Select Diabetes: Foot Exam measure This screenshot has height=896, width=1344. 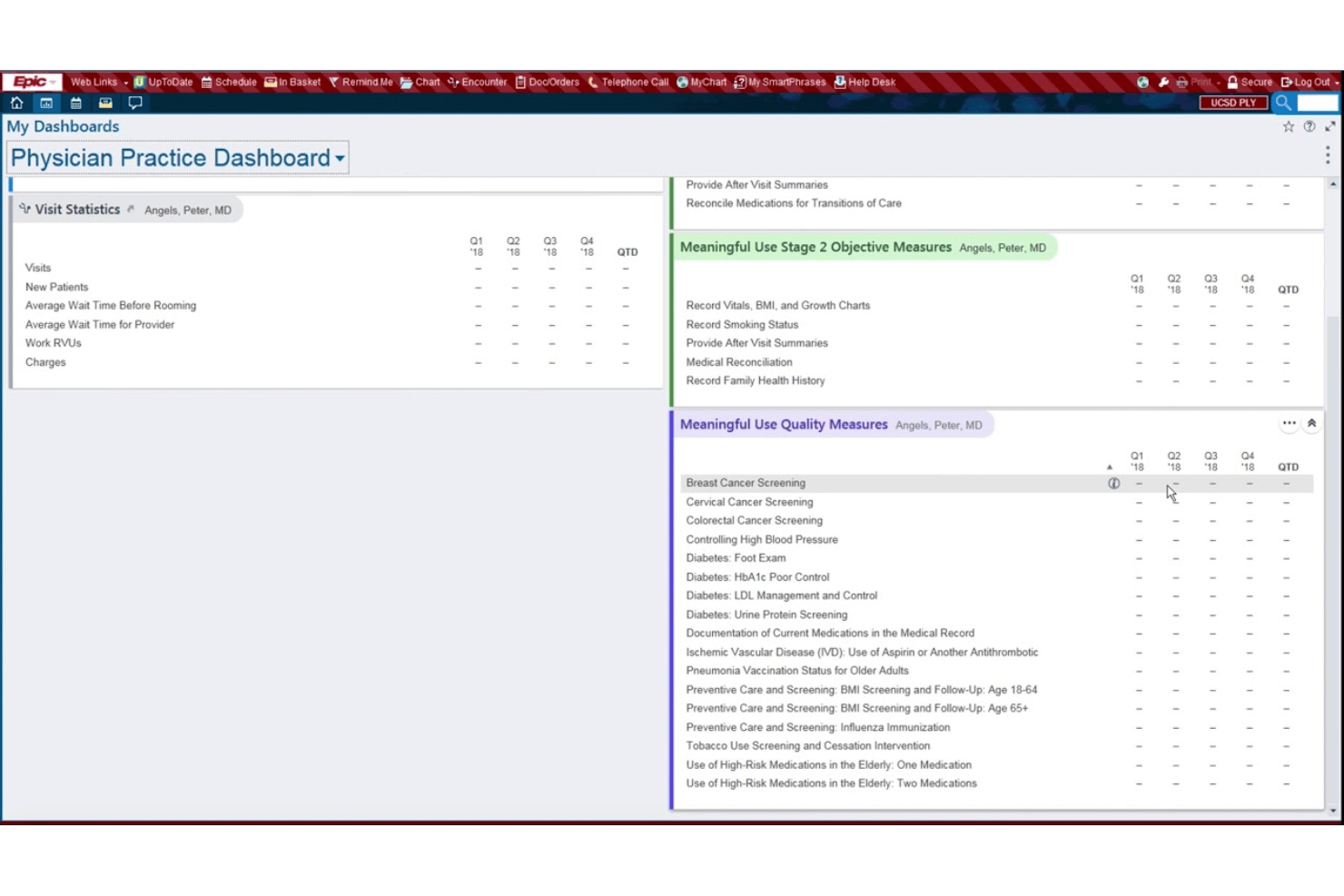(736, 558)
